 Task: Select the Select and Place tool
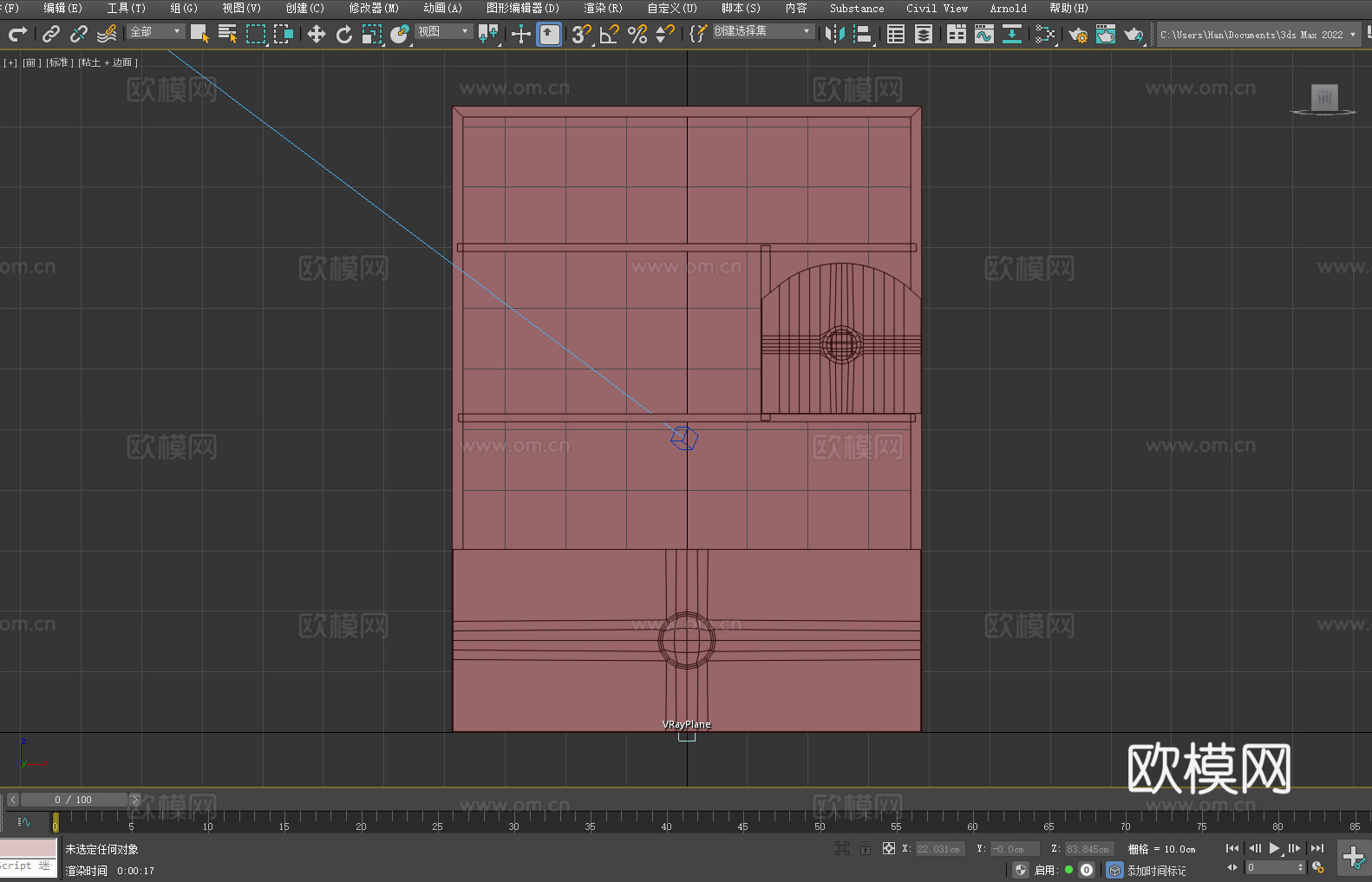click(x=400, y=34)
